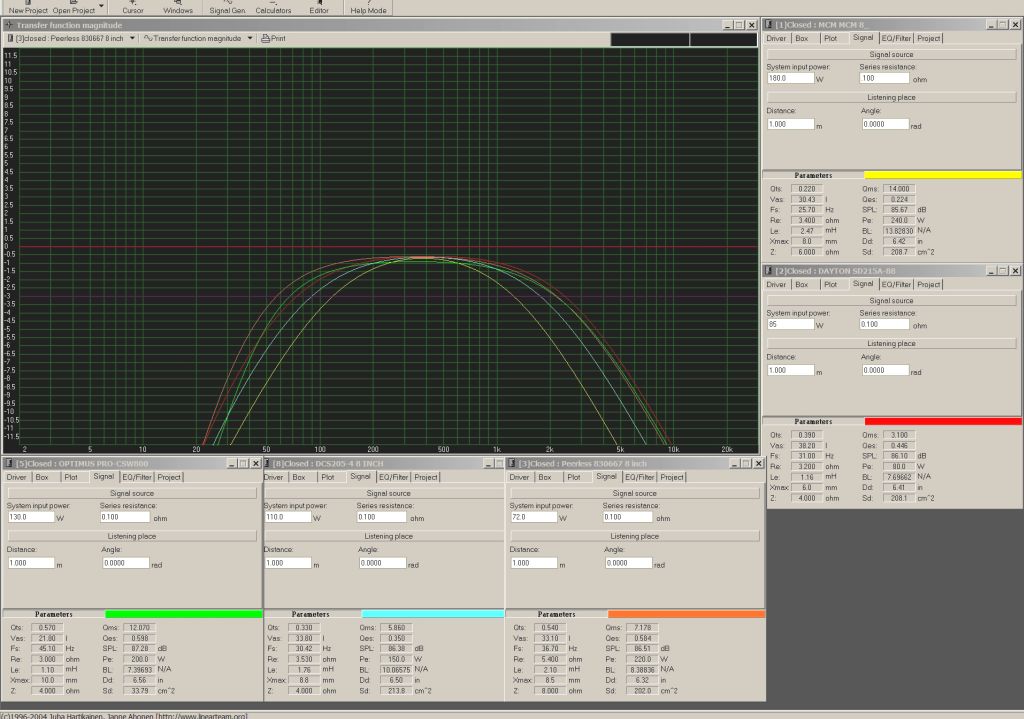Open the Editor from the toolbar
Viewport: 1024px width, 719px height.
coord(319,8)
